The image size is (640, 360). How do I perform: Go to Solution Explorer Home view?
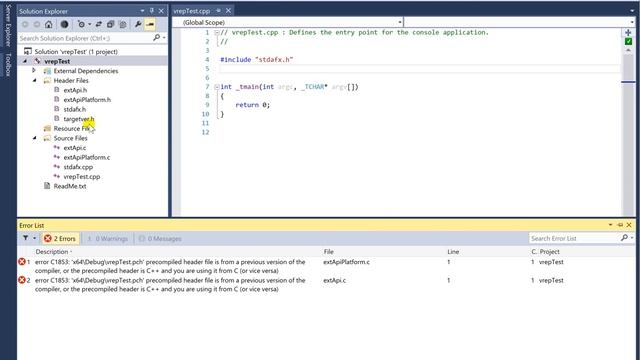tap(49, 24)
